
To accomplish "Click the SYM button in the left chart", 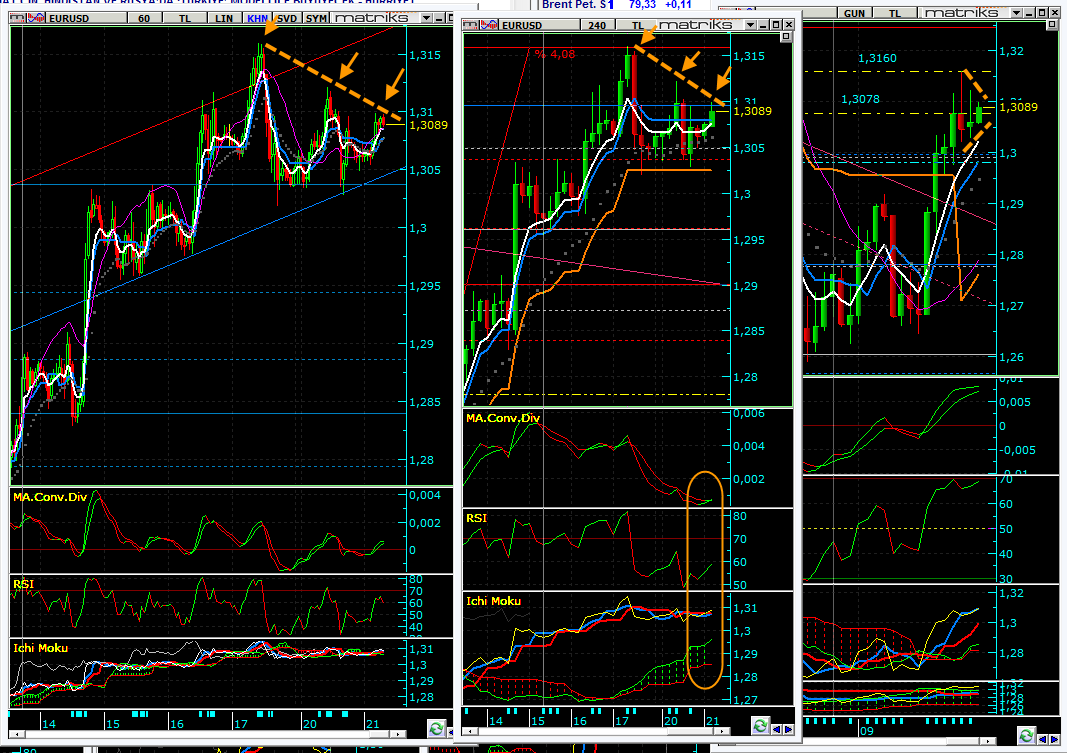I will (x=316, y=18).
